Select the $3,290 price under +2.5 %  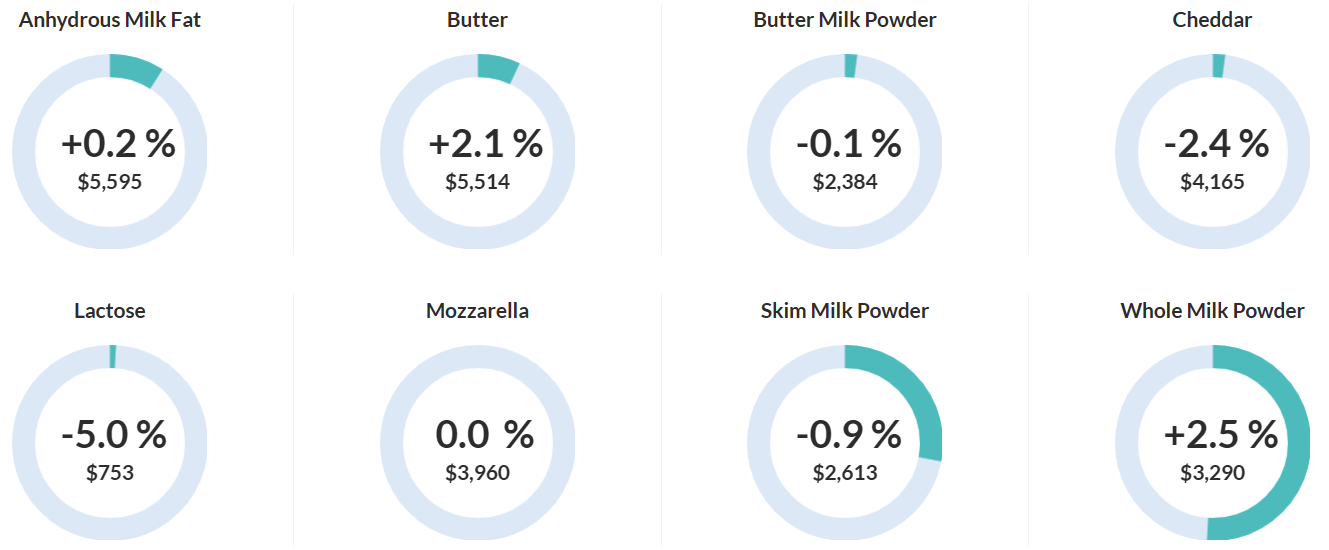point(1212,473)
